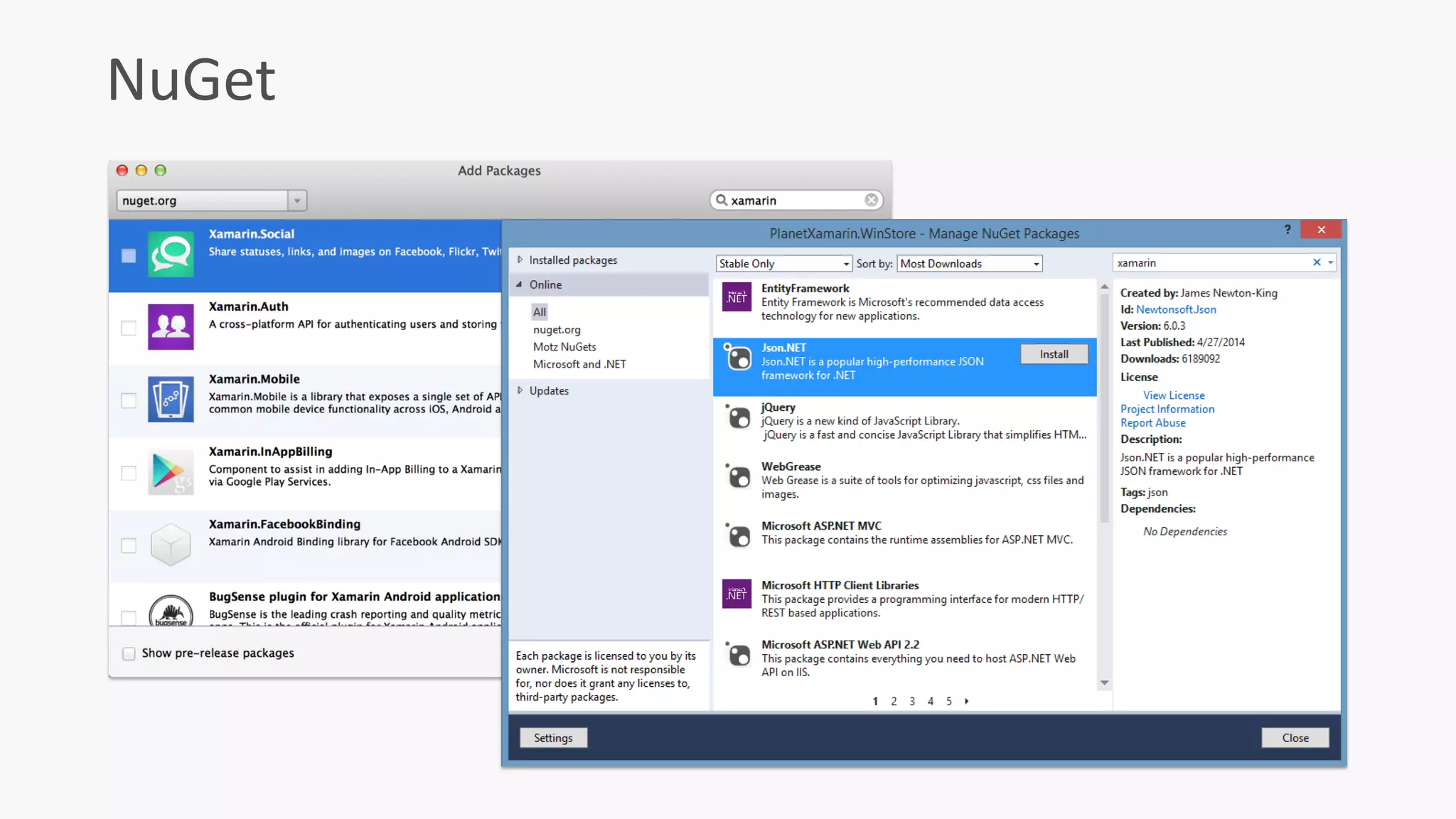
Task: Click the jQuery package icon
Action: pos(738,417)
